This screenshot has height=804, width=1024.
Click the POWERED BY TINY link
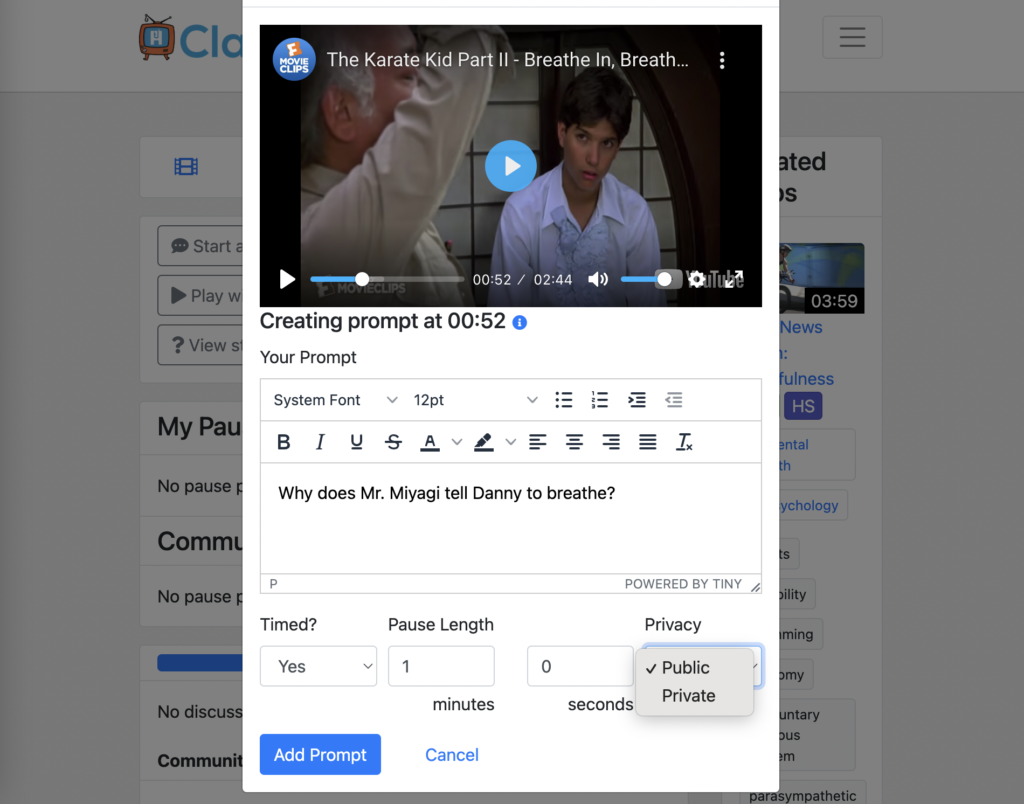pos(683,584)
